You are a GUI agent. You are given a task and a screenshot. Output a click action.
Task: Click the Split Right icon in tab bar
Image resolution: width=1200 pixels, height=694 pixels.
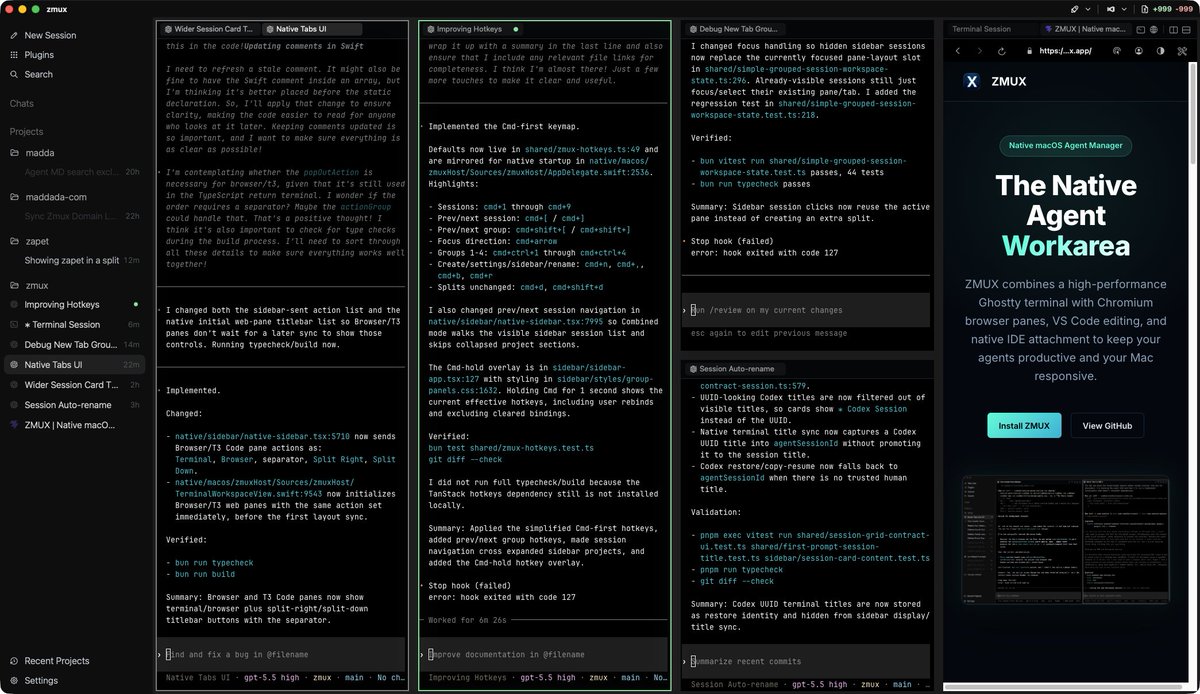(1173, 29)
